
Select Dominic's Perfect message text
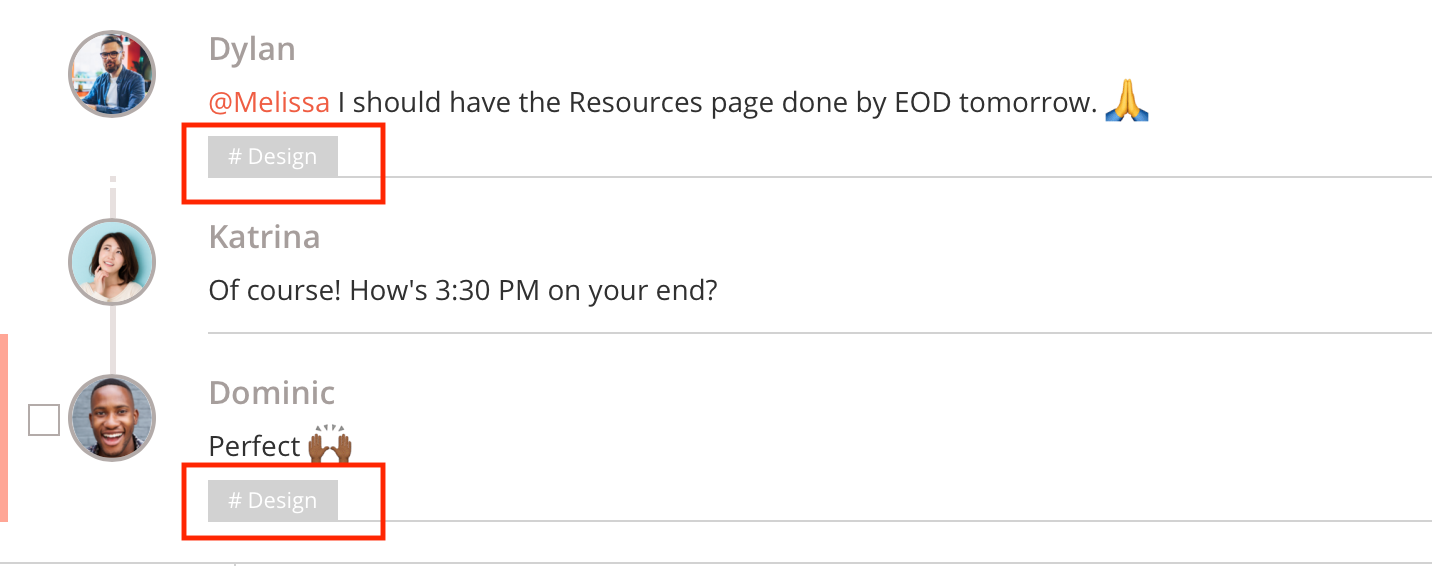(x=255, y=446)
